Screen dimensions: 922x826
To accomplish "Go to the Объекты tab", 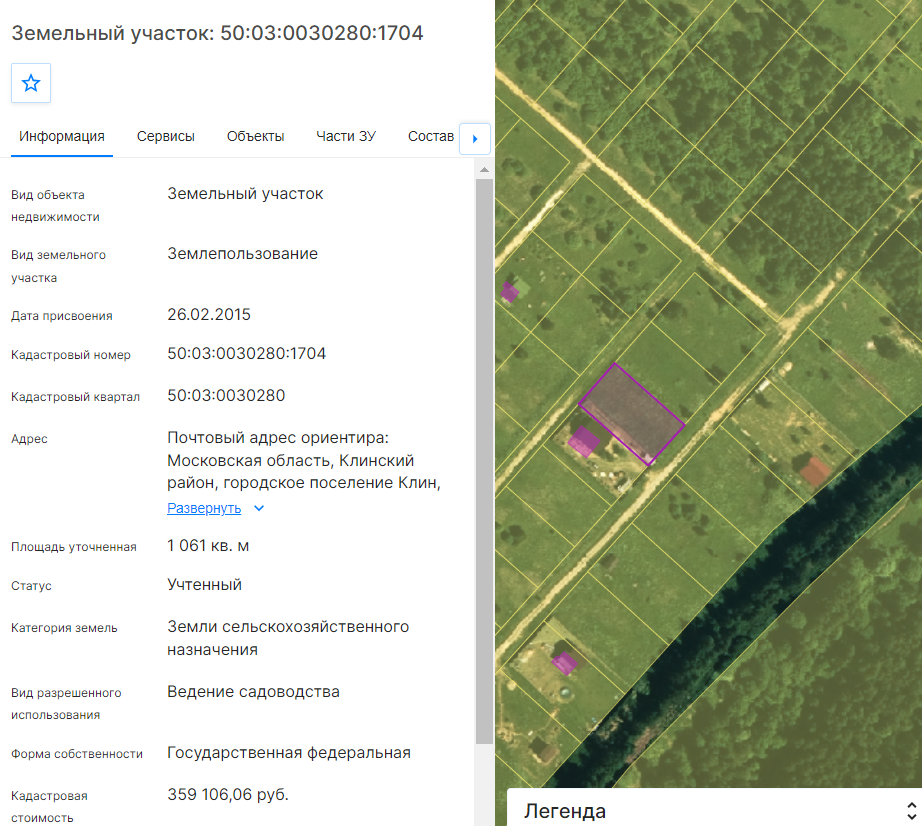I will [255, 136].
